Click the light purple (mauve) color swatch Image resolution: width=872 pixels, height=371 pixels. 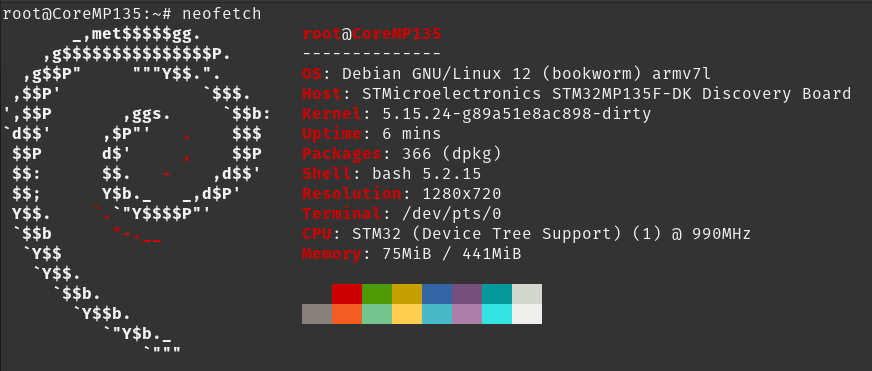pyautogui.click(x=467, y=314)
